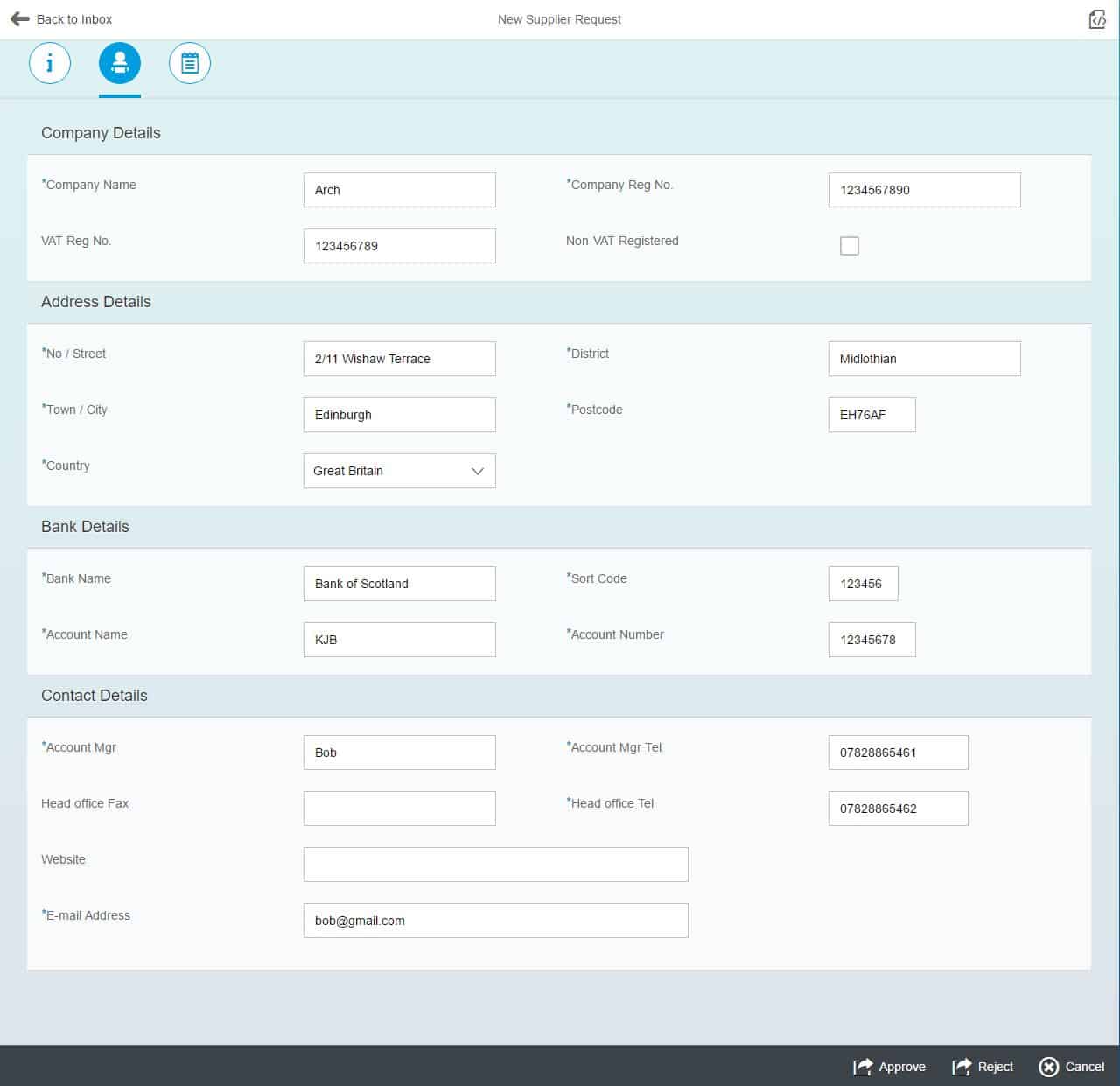
Task: Click the New Supplier Request title
Action: pos(559,19)
